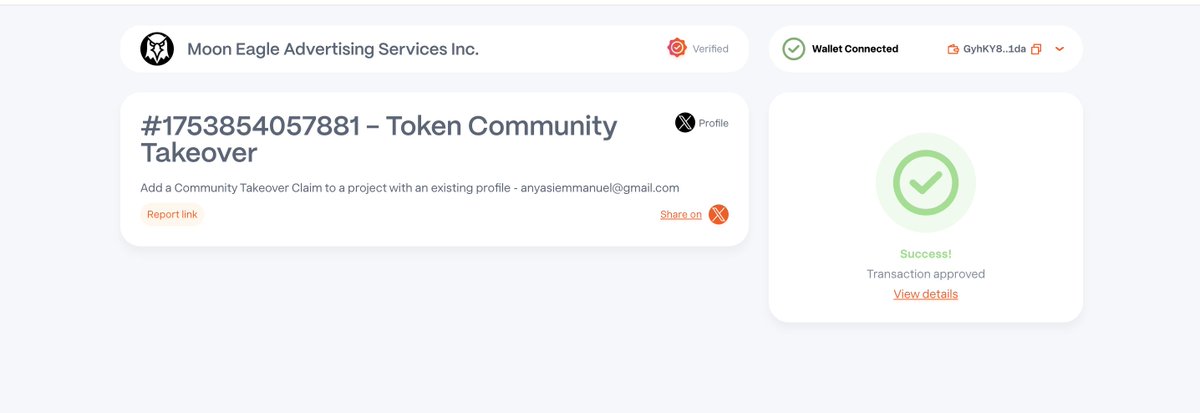The height and width of the screenshot is (413, 1200).
Task: Click the large green success checkmark
Action: coord(926,182)
